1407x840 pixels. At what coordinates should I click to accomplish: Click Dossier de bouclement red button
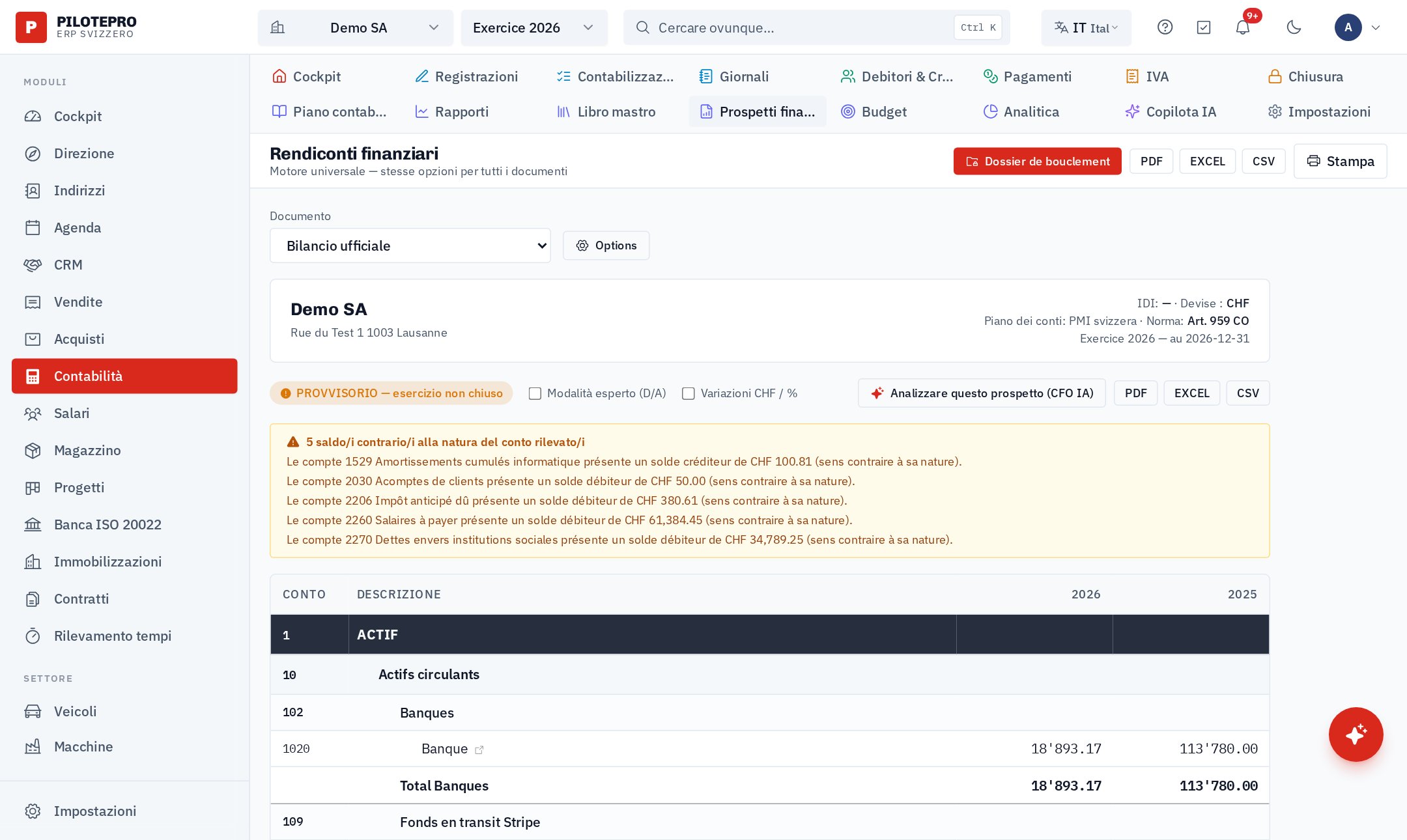pyautogui.click(x=1038, y=161)
